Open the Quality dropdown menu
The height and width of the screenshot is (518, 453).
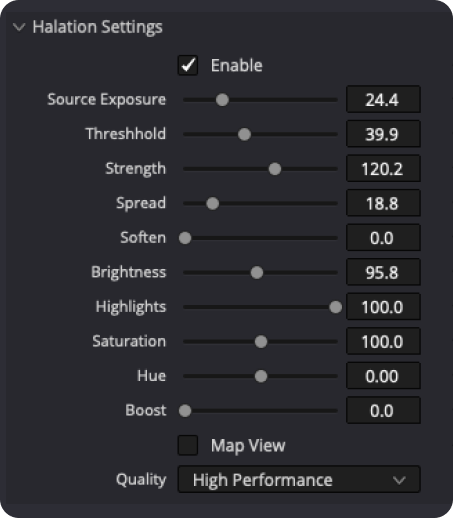pyautogui.click(x=299, y=479)
